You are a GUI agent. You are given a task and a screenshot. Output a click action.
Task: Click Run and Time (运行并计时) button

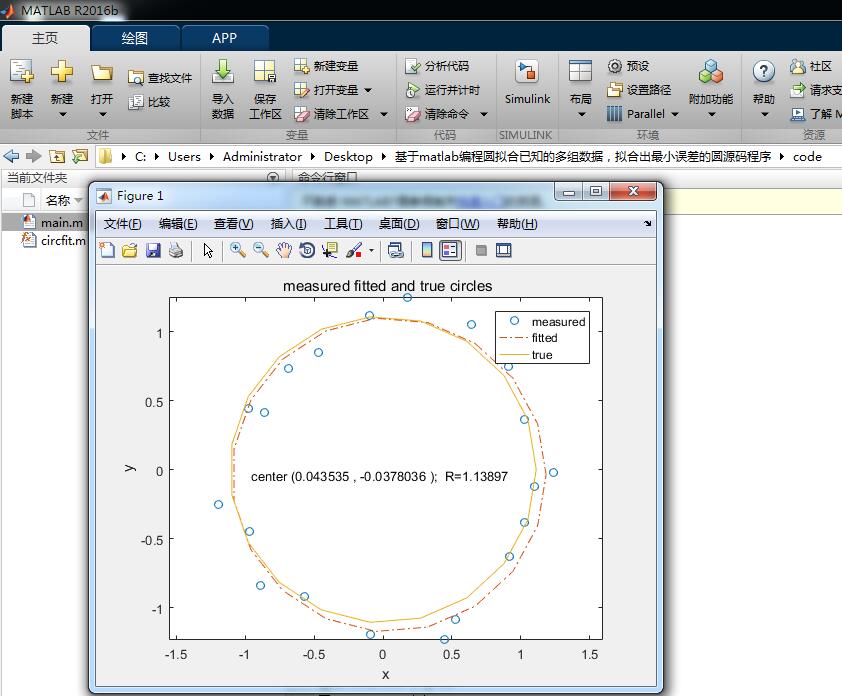[x=442, y=90]
